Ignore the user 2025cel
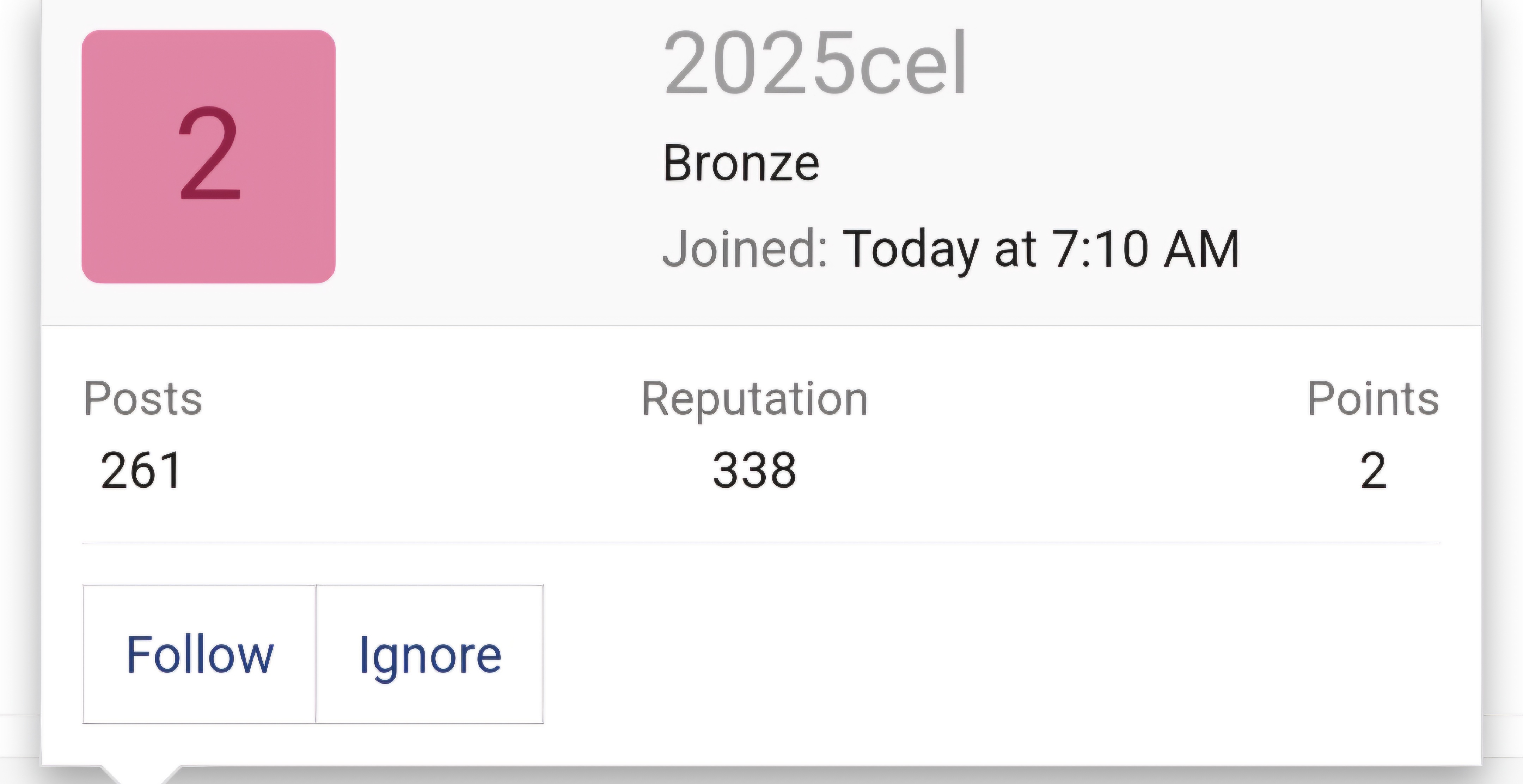The width and height of the screenshot is (1523, 784). point(430,653)
